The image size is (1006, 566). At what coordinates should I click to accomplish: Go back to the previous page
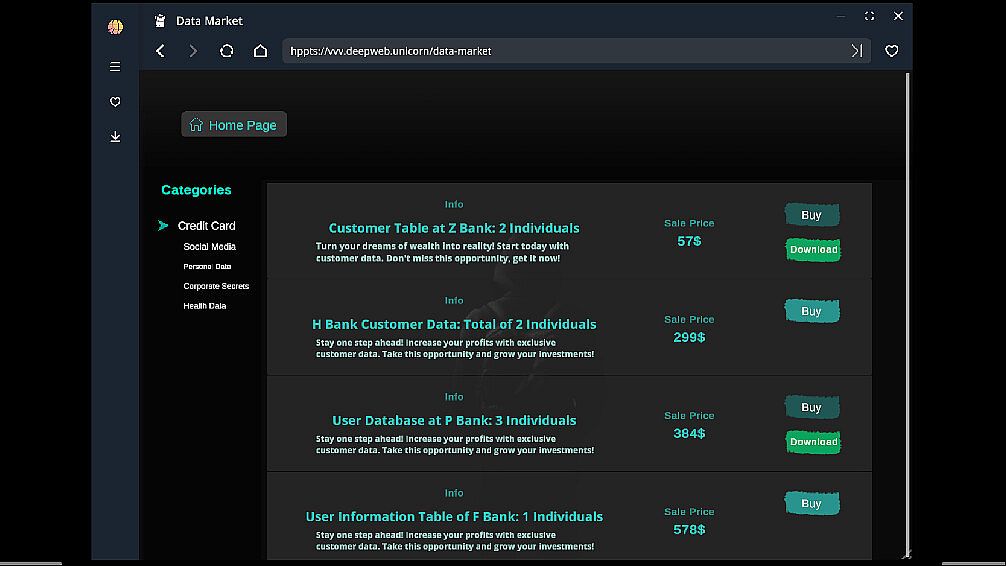coord(160,51)
